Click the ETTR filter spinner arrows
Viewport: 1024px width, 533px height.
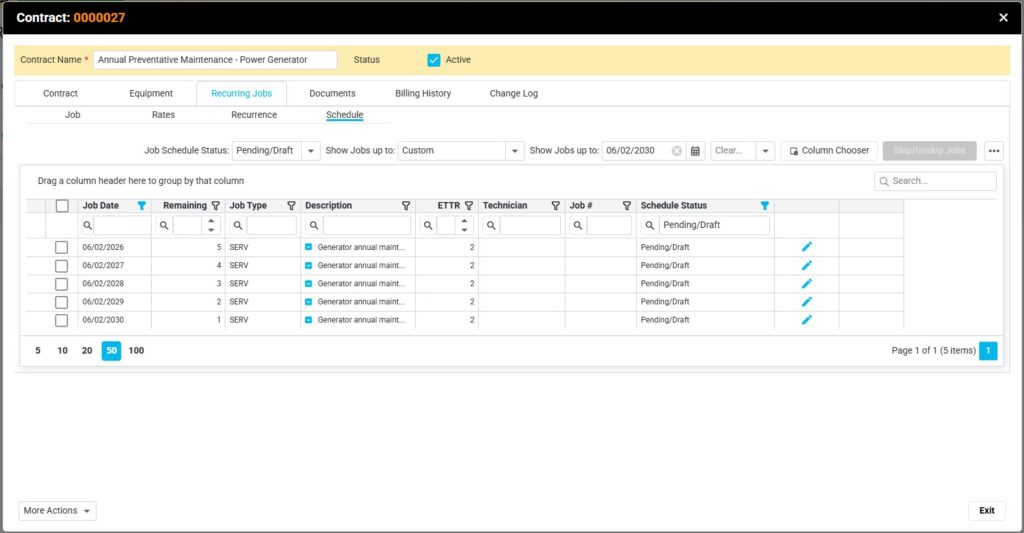click(x=464, y=225)
